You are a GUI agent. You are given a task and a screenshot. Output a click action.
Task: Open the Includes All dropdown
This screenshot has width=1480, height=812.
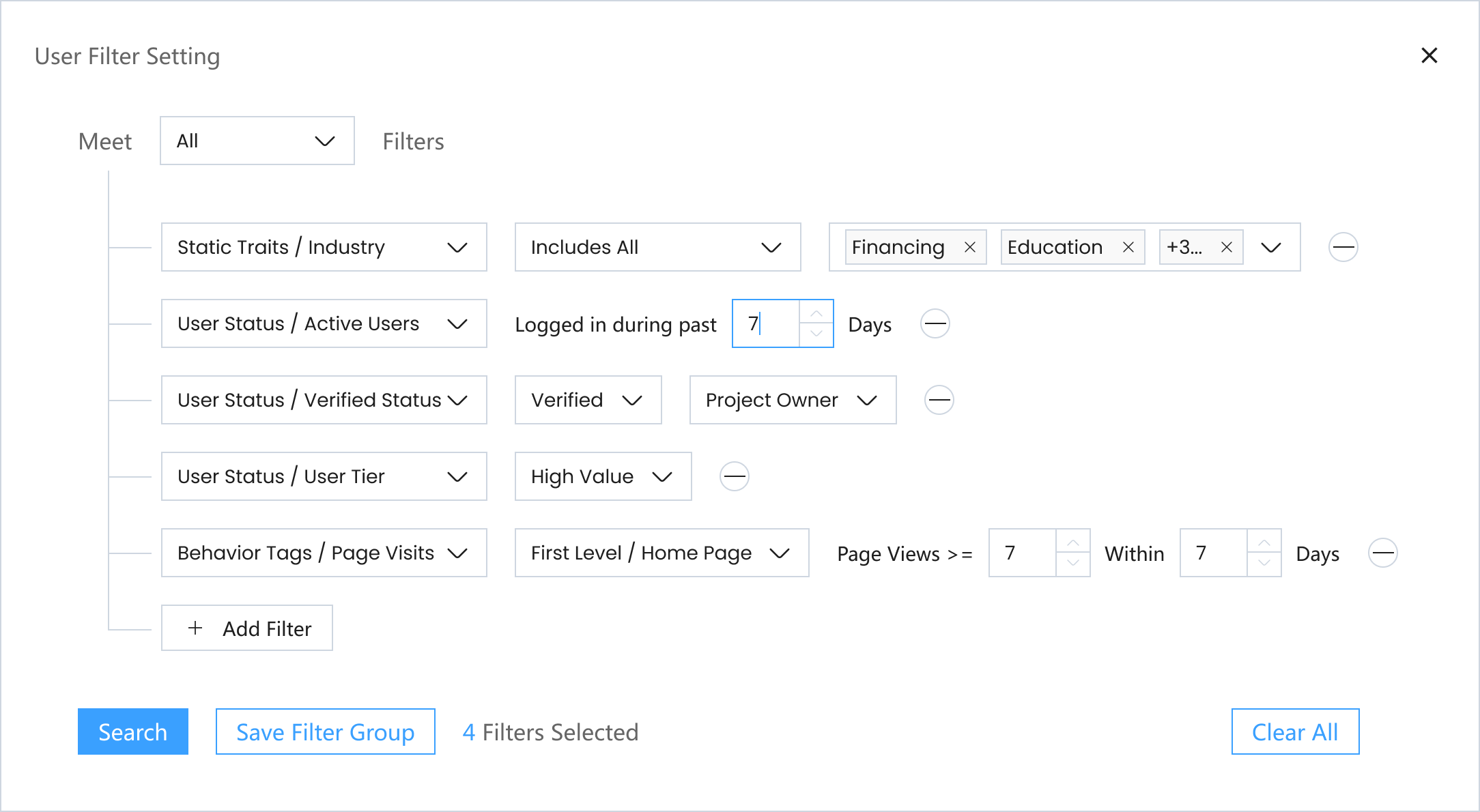click(657, 247)
